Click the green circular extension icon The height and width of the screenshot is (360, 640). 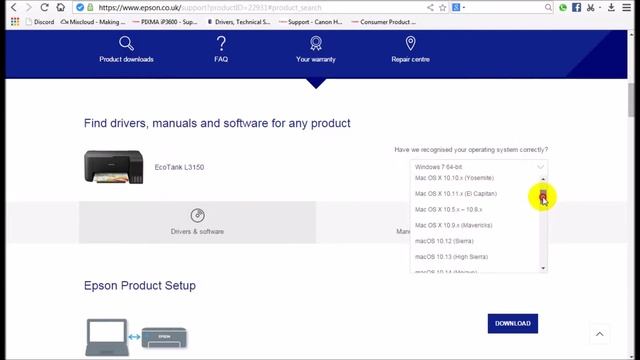coord(563,7)
